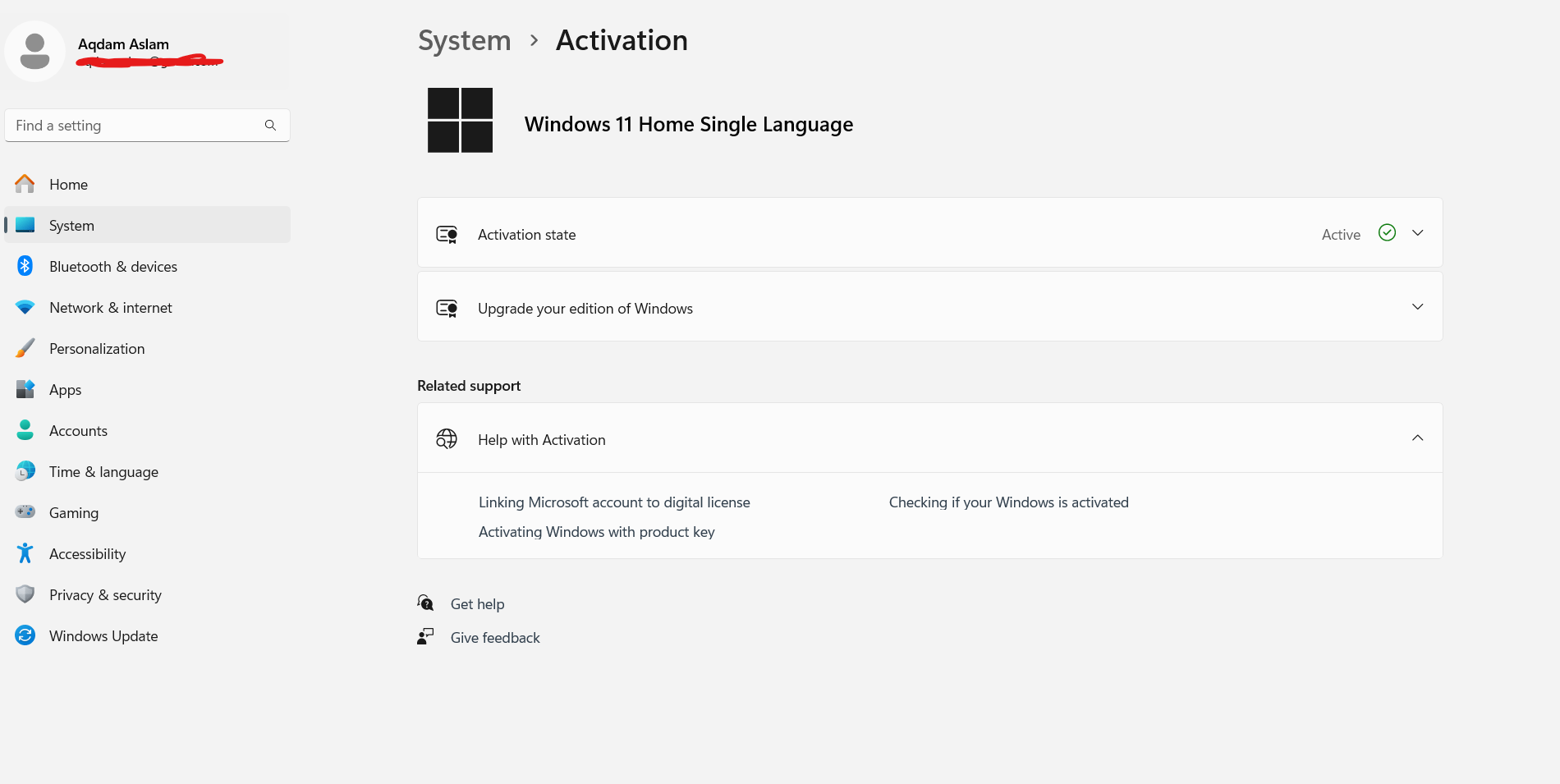Click the Find a setting search field
This screenshot has height=784, width=1560.
(140, 125)
